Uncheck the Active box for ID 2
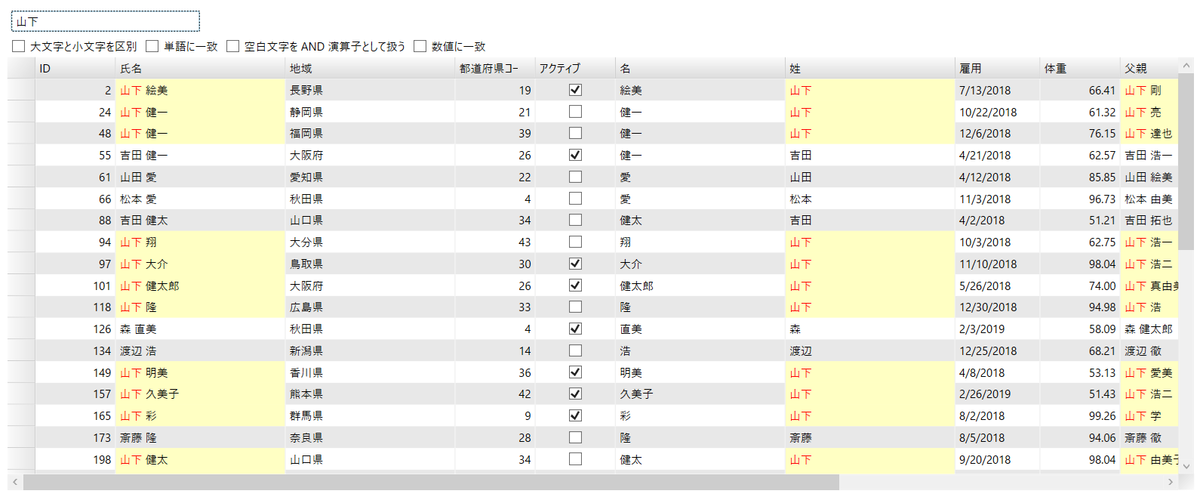This screenshot has height=497, width=1200. point(575,90)
